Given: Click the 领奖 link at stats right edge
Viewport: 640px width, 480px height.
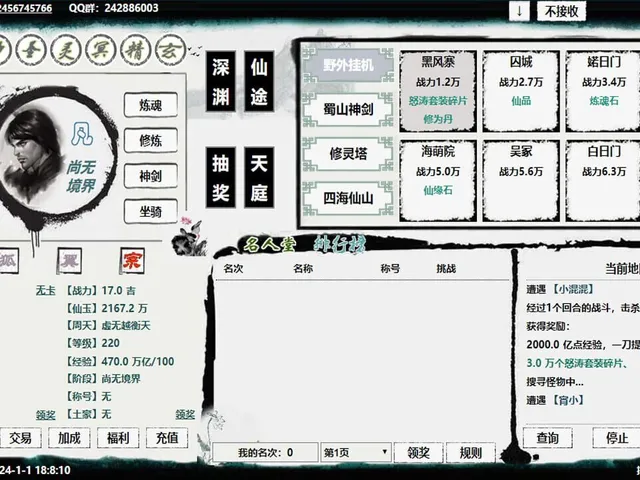Looking at the screenshot, I should [185, 415].
